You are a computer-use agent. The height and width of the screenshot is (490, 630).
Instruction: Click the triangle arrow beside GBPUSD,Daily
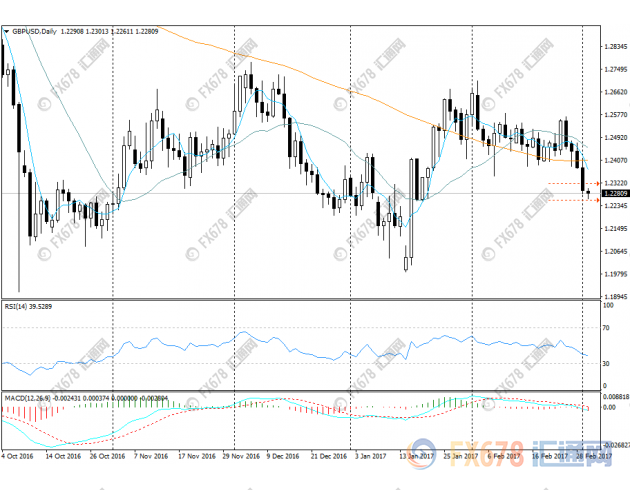(7, 32)
